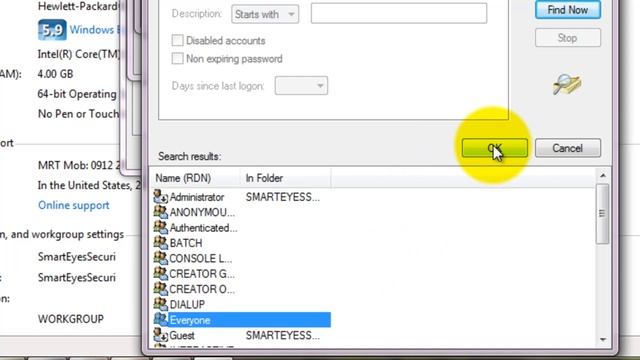Click the Intel(R) Core(TM) processor text

79,54
